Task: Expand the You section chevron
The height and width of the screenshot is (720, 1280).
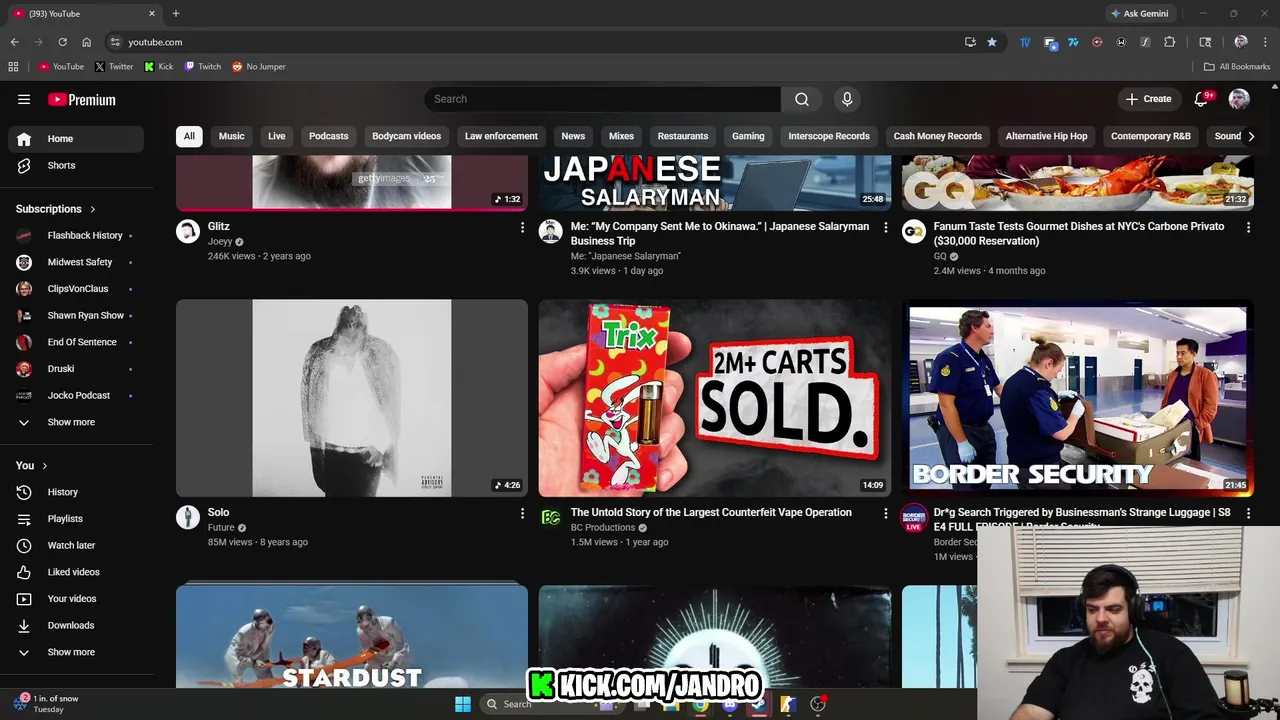Action: 44,466
